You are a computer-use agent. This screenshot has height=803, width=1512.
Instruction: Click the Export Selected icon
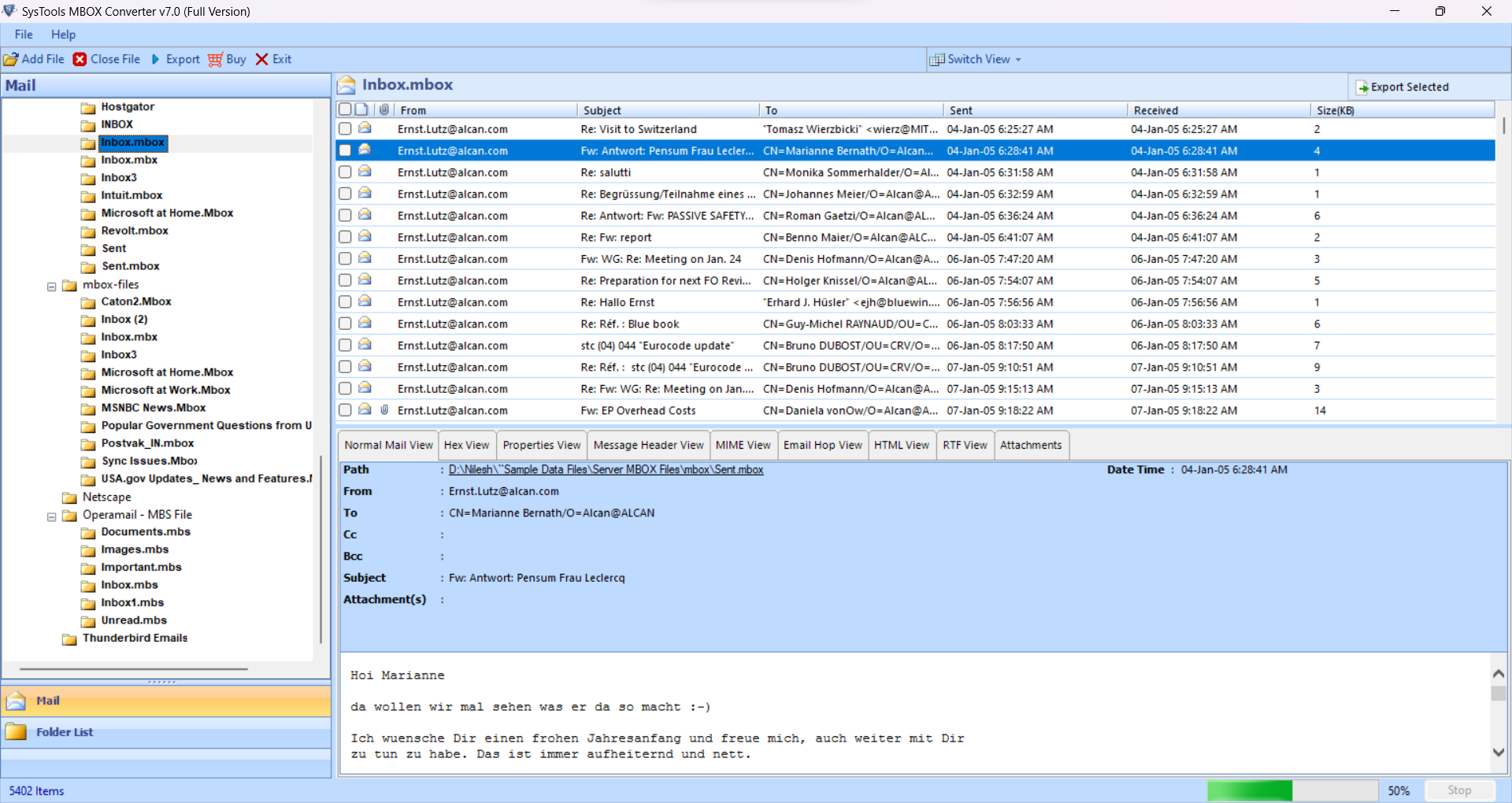1362,87
